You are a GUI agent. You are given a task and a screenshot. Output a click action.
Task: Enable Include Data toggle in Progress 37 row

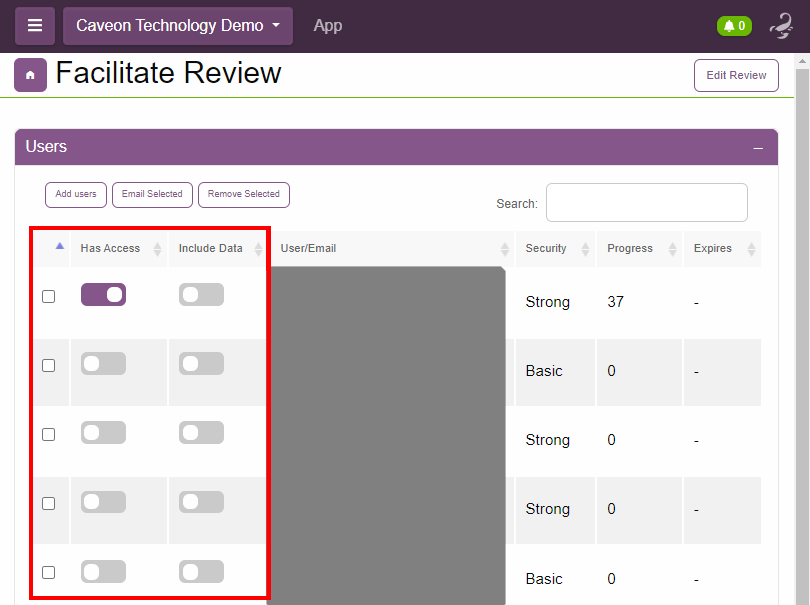pos(201,294)
